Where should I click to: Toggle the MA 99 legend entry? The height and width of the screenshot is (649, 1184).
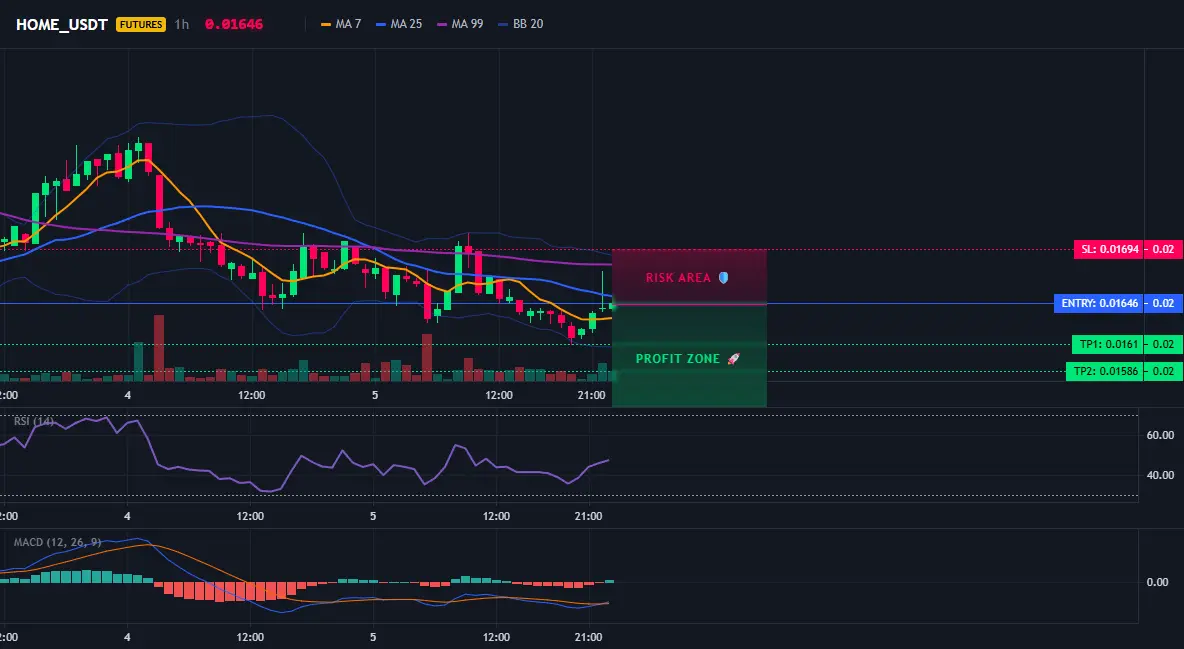(460, 24)
